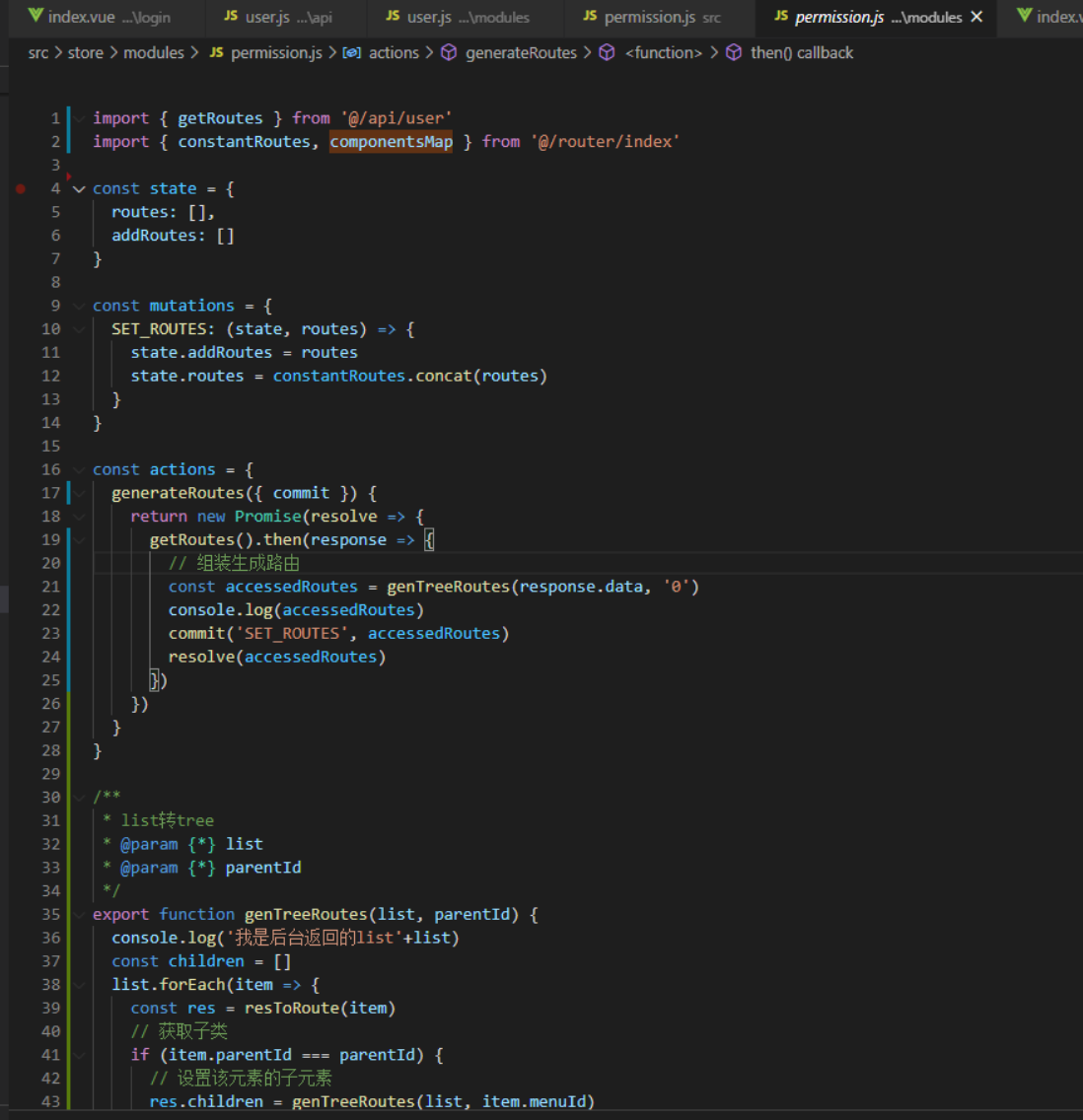The height and width of the screenshot is (1120, 1083).
Task: Click Vue icon on index.vue login tab
Action: [35, 16]
